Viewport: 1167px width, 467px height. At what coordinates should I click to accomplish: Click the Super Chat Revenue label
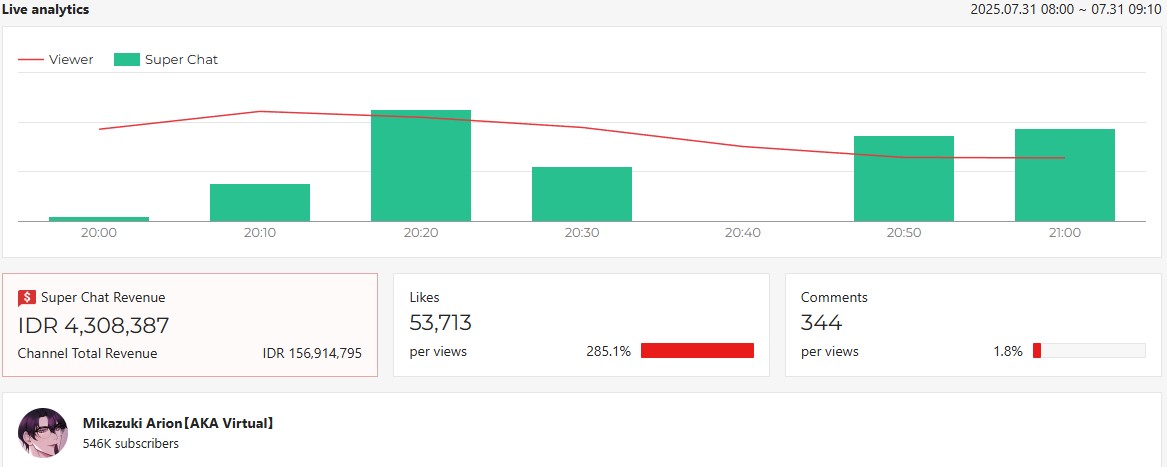coord(103,298)
